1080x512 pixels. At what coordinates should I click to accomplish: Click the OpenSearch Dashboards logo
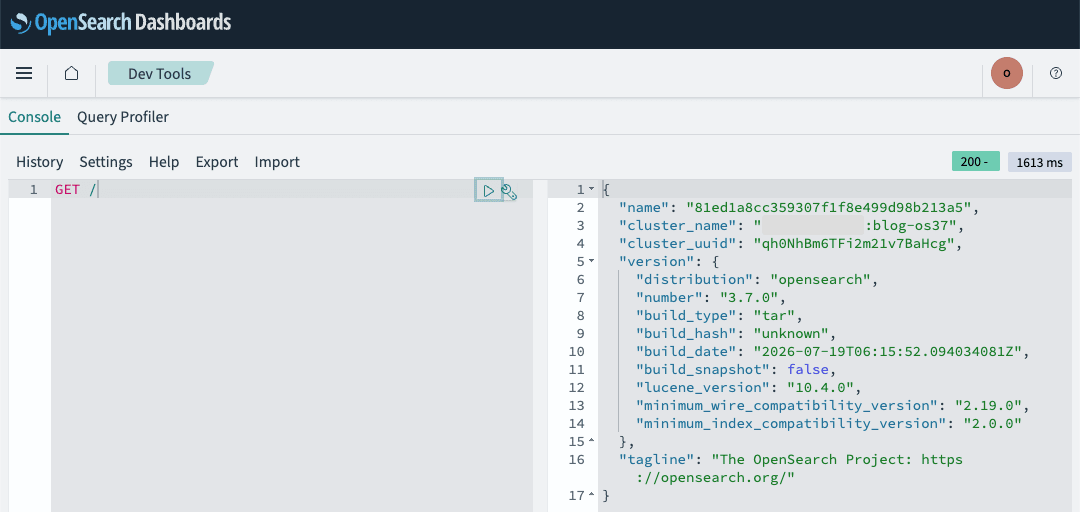pyautogui.click(x=121, y=23)
